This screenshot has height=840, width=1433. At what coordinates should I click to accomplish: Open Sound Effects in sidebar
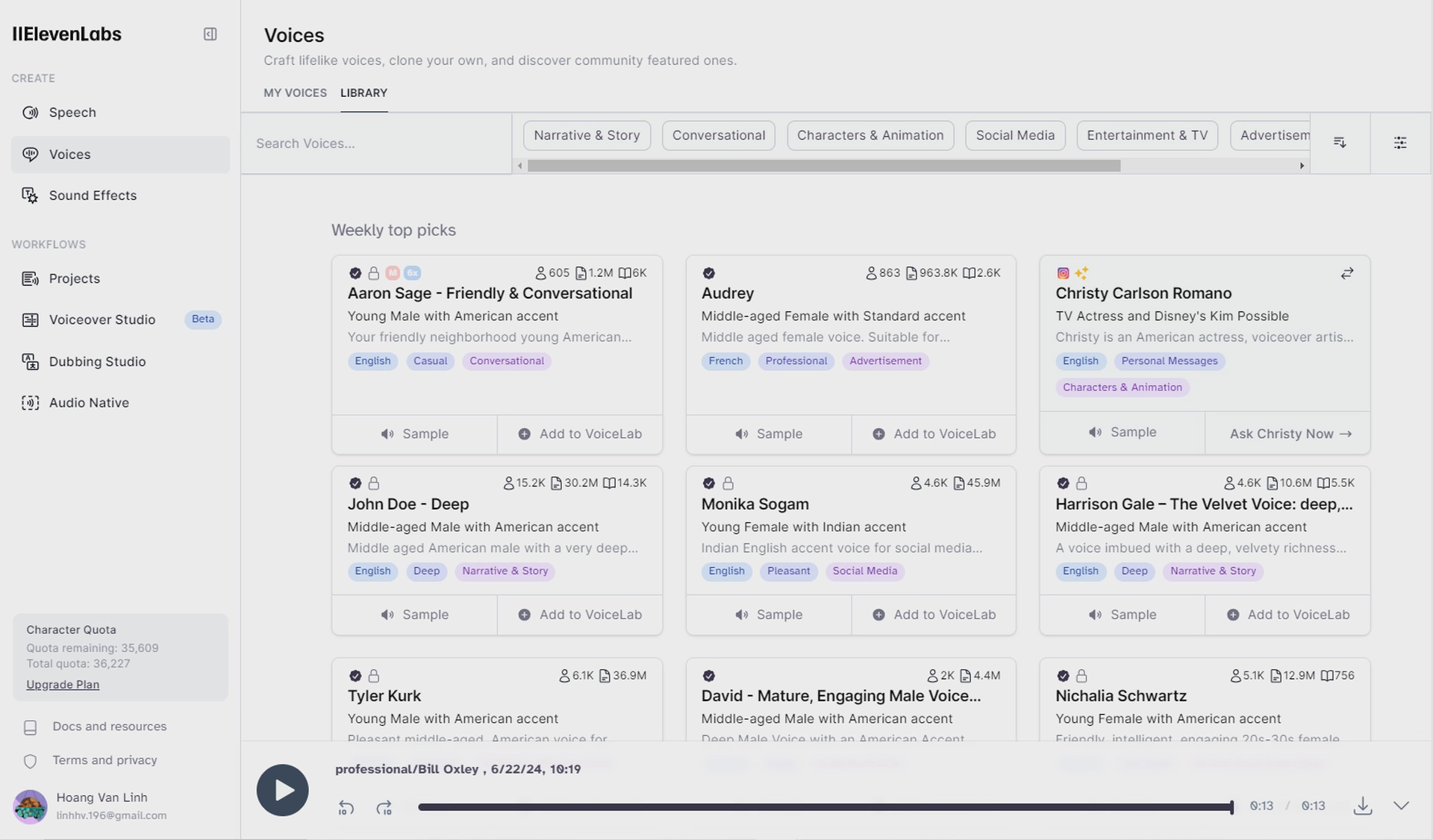pyautogui.click(x=120, y=195)
